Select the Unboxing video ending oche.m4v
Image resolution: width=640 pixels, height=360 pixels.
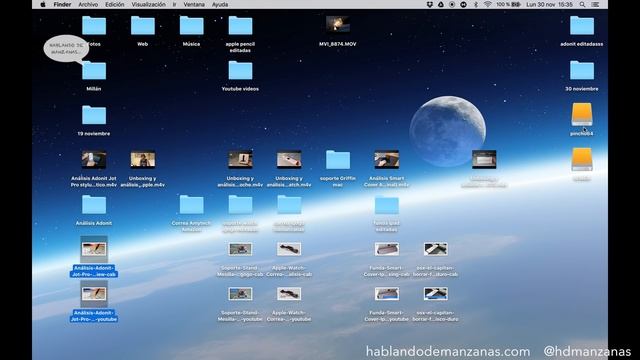click(x=240, y=160)
